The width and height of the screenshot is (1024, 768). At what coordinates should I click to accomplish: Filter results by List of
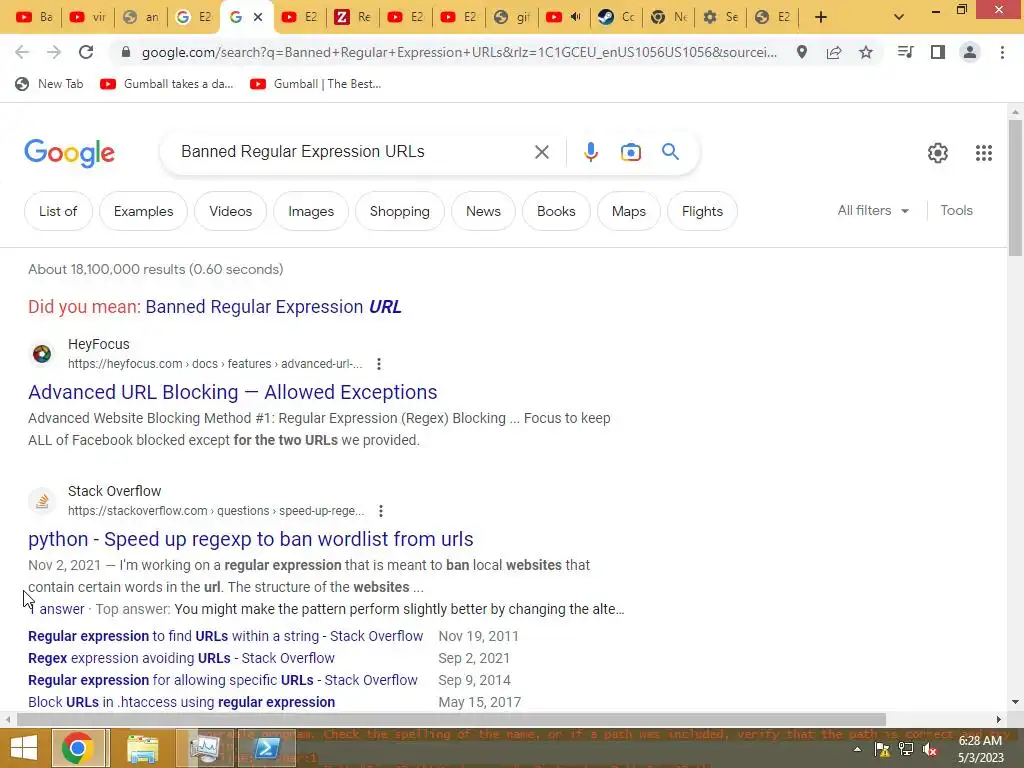(x=58, y=211)
